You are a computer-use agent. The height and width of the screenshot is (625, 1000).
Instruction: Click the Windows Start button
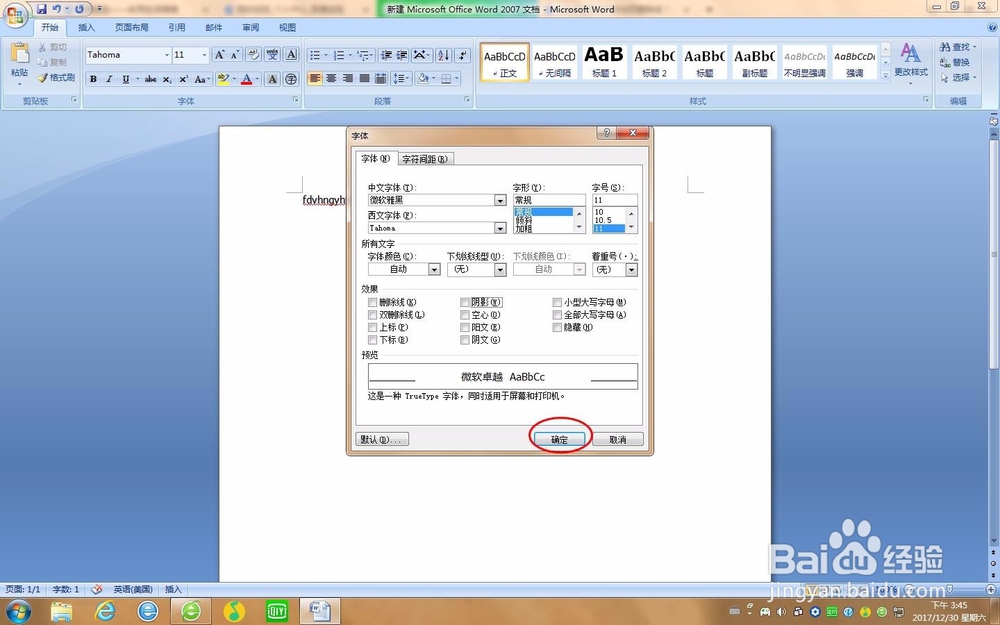click(17, 612)
